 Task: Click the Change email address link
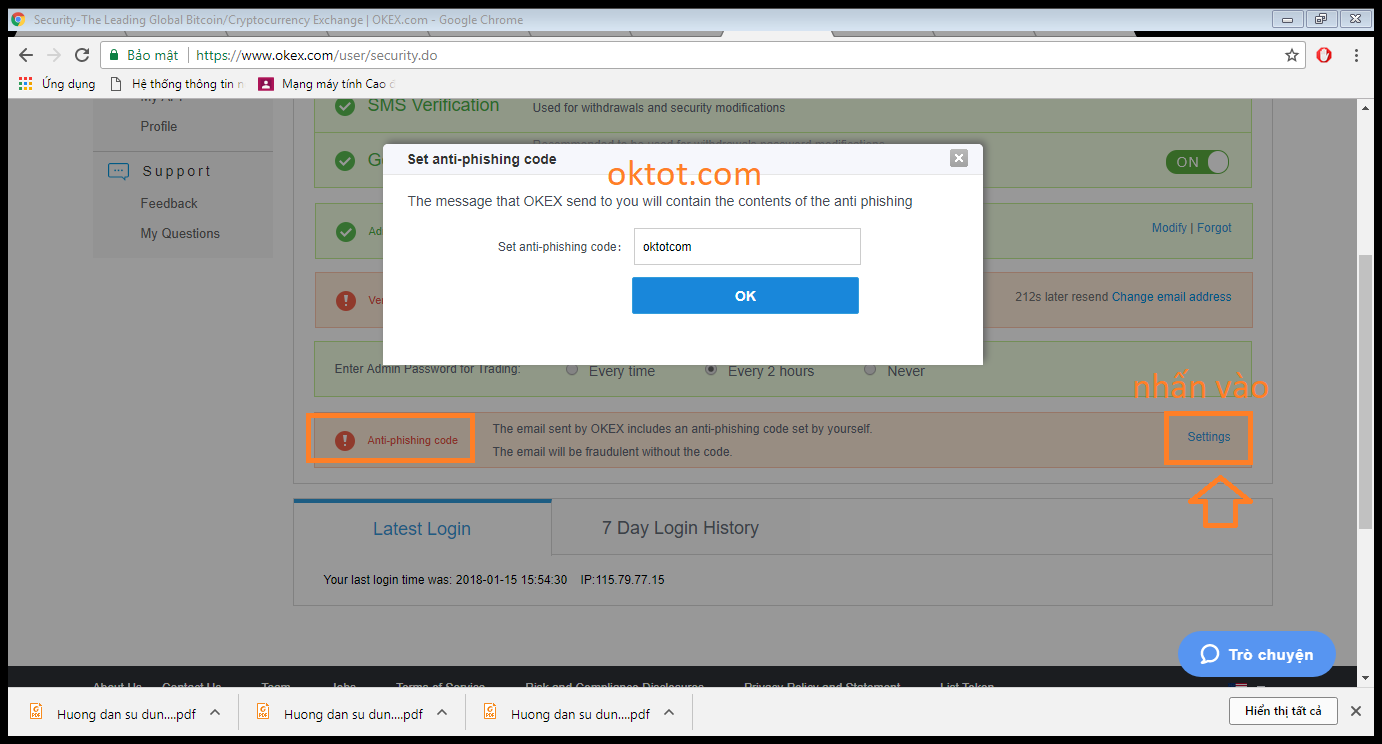tap(1171, 297)
